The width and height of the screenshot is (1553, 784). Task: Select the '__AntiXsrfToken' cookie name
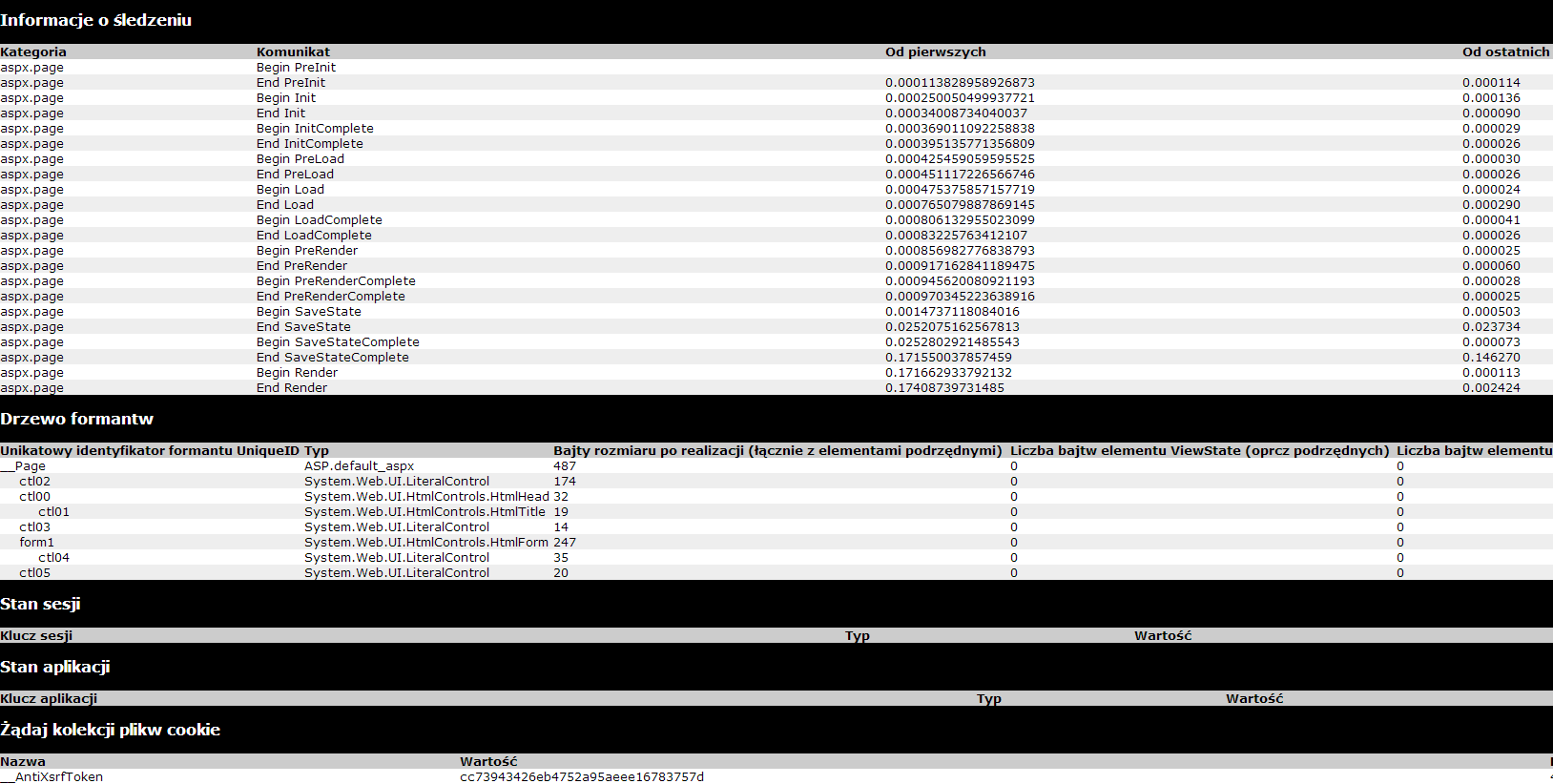(x=52, y=777)
